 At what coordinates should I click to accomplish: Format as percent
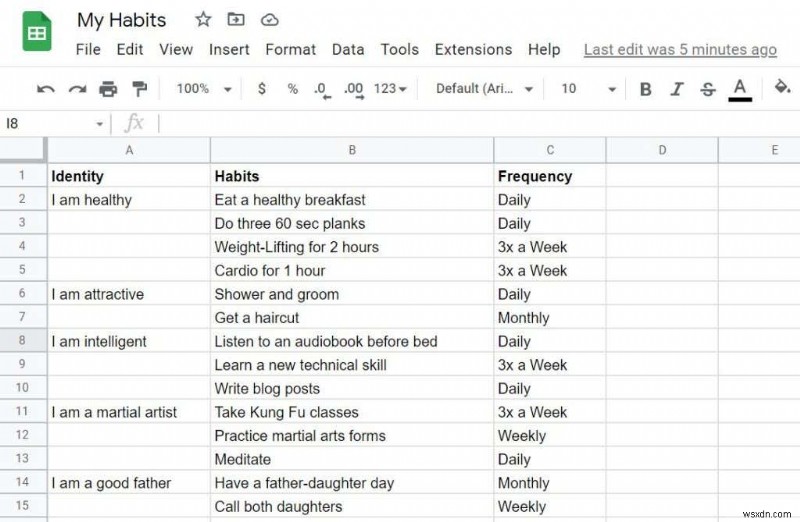point(292,89)
